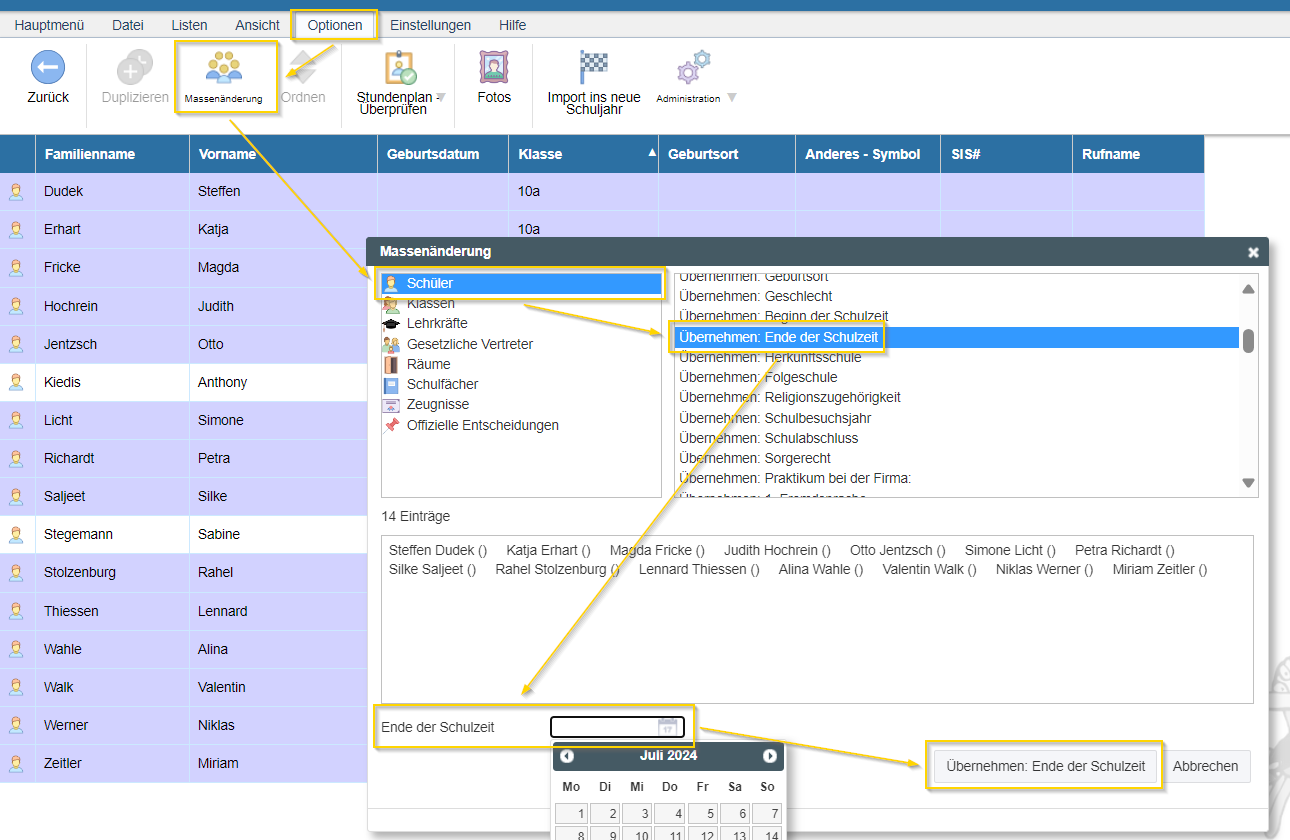Select Offizielle Entscheidungen in the list

483,425
